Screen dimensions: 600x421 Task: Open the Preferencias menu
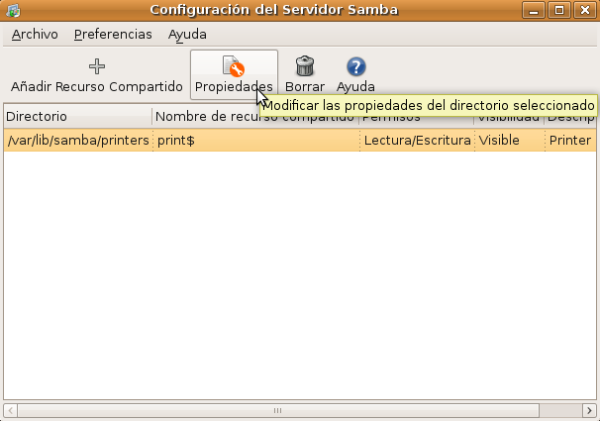(113, 34)
